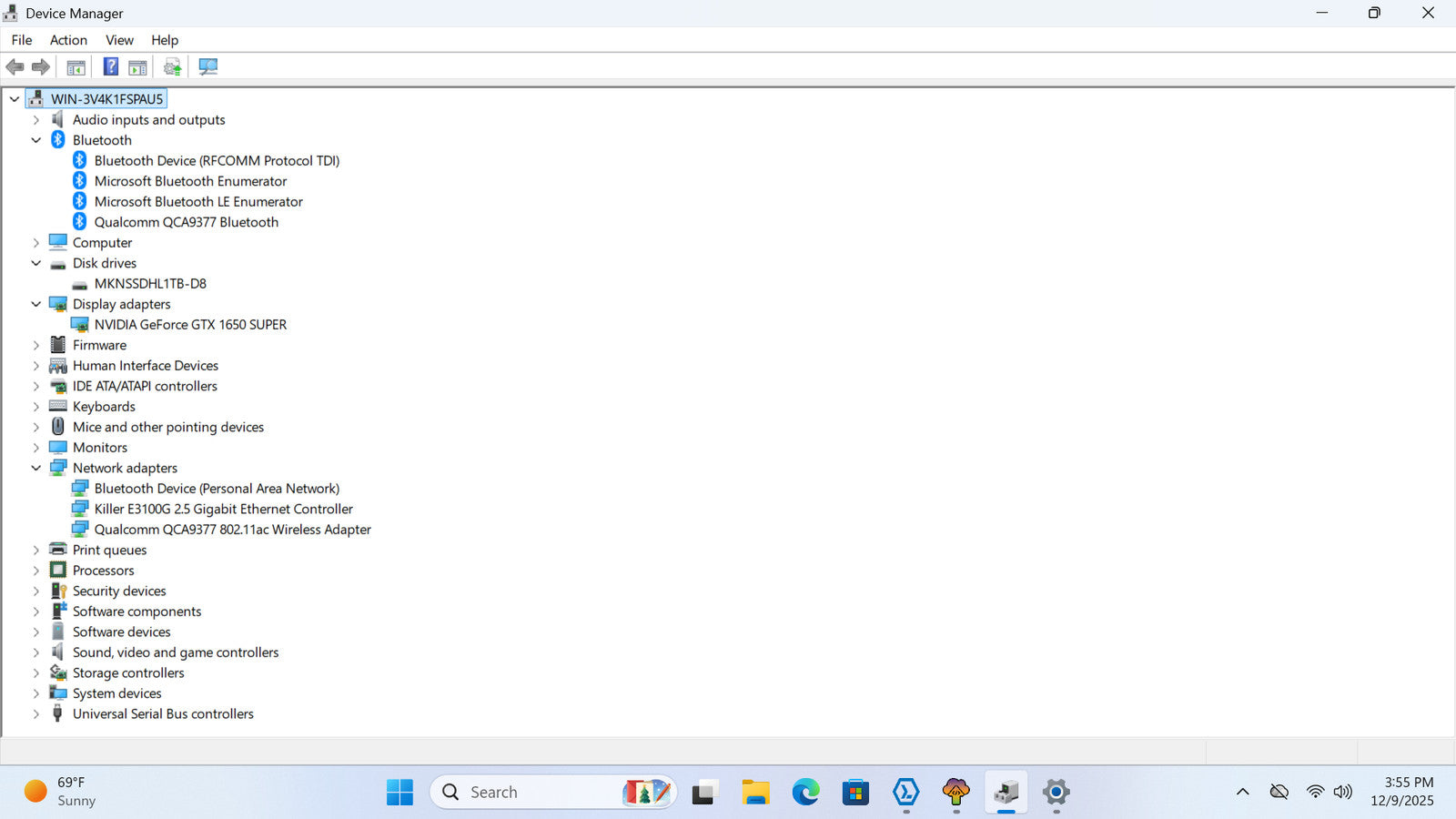Open Microsoft Store from the taskbar
The width and height of the screenshot is (1456, 819).
pyautogui.click(x=855, y=793)
